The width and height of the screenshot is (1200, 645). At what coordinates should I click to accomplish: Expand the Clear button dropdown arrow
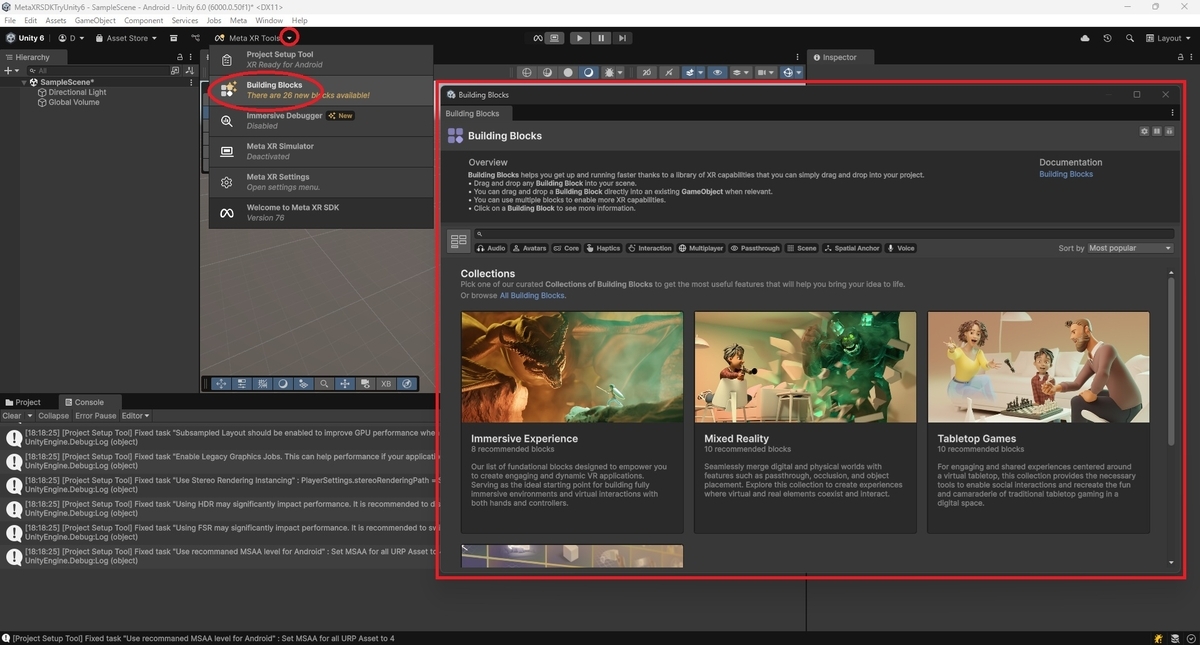point(30,416)
